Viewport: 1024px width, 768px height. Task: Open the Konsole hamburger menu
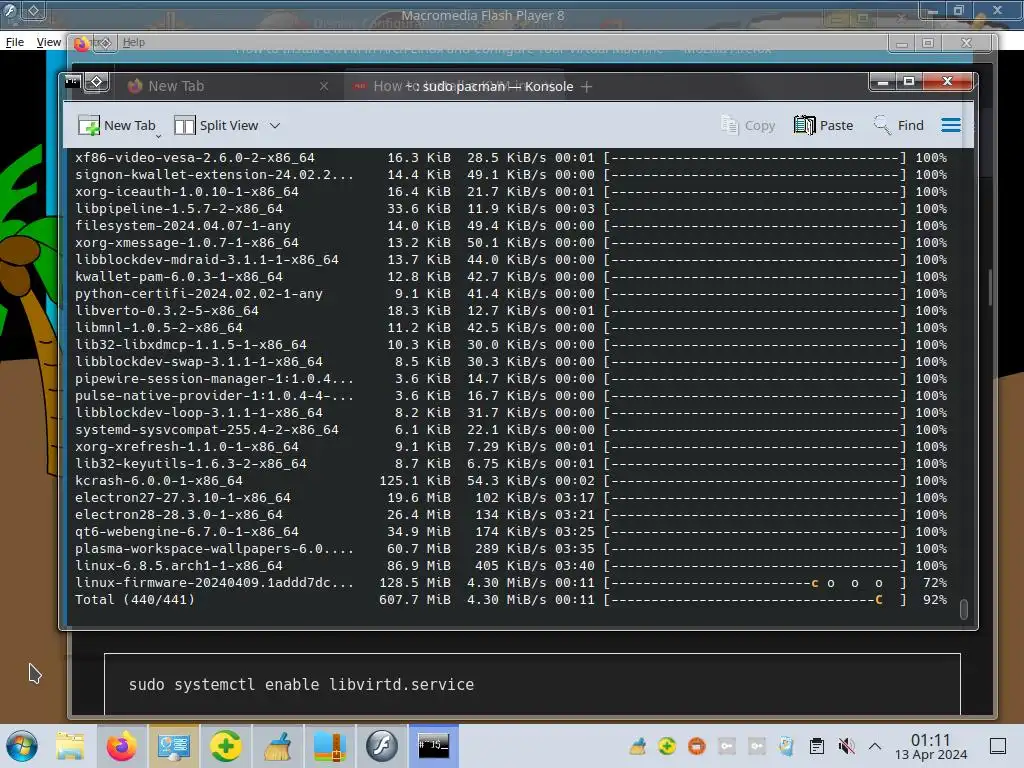coord(951,125)
